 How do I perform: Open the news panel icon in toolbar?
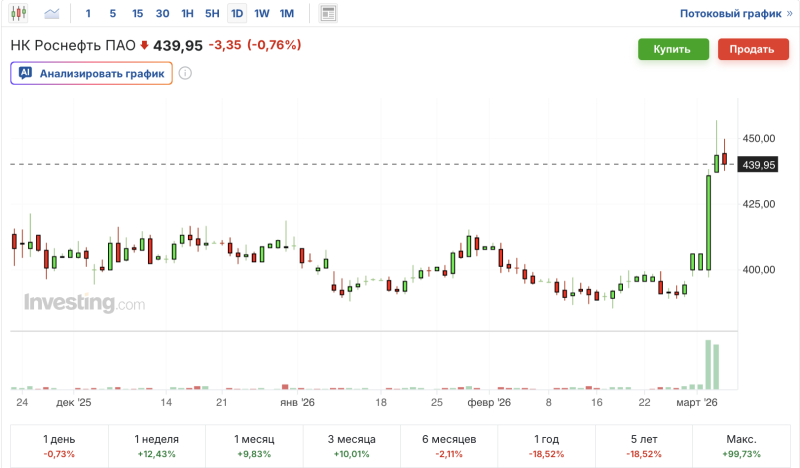coord(328,14)
